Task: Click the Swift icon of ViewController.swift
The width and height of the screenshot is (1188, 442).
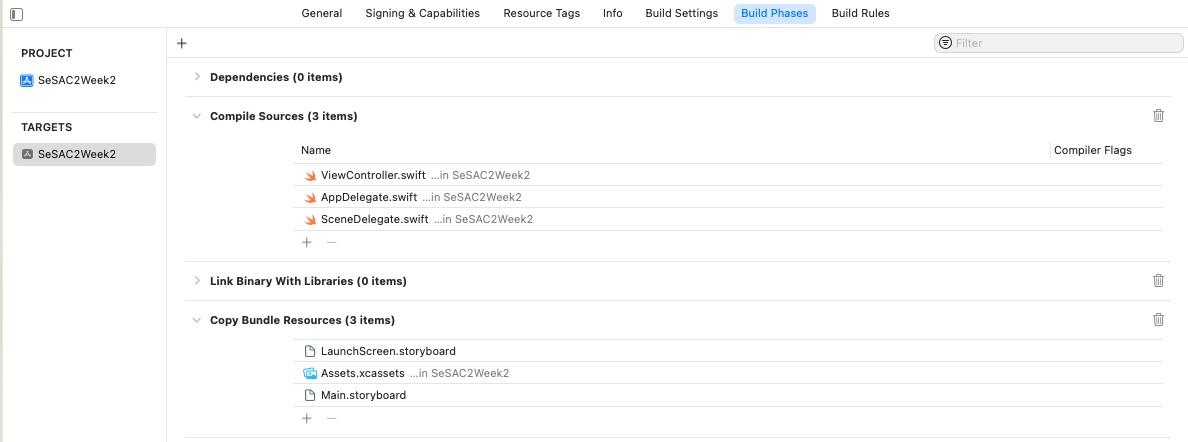Action: click(x=309, y=175)
